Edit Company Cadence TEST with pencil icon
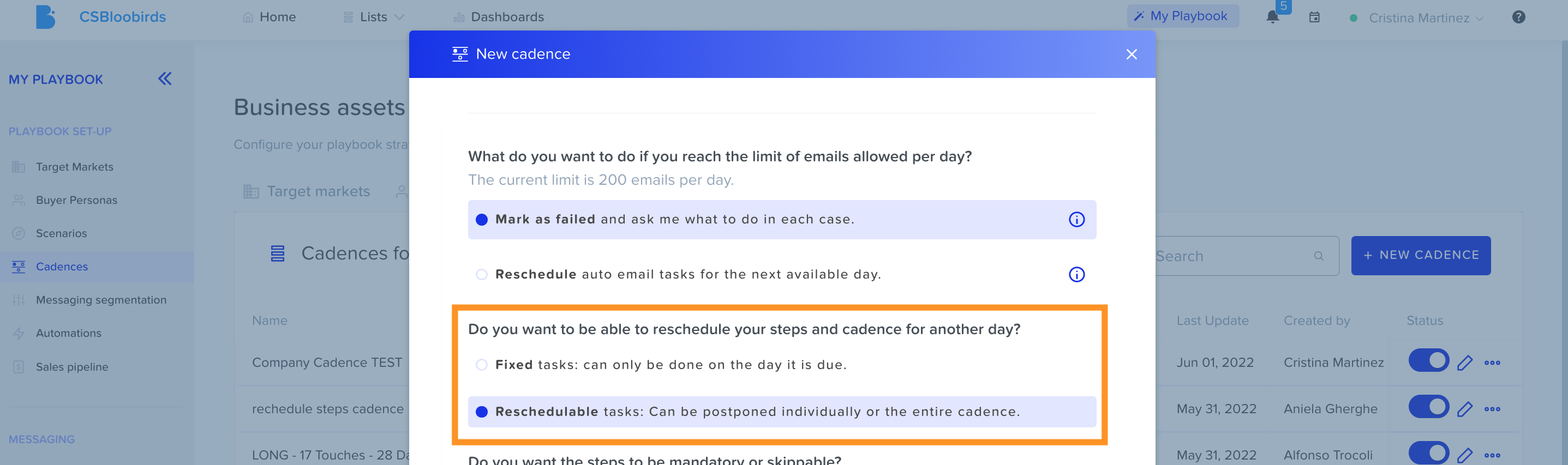This screenshot has height=465, width=1568. tap(1464, 363)
